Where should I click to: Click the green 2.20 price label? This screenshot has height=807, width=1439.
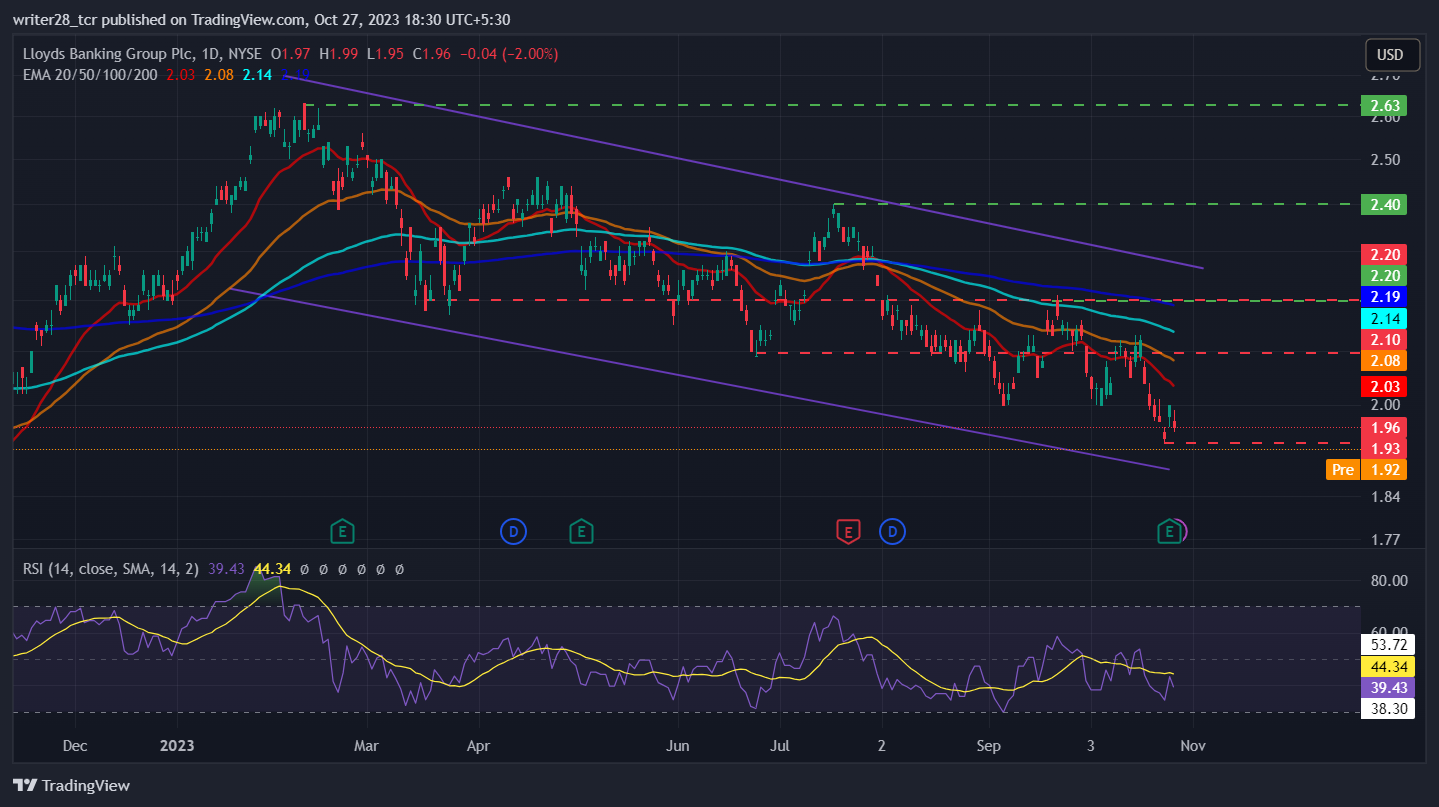(1384, 275)
